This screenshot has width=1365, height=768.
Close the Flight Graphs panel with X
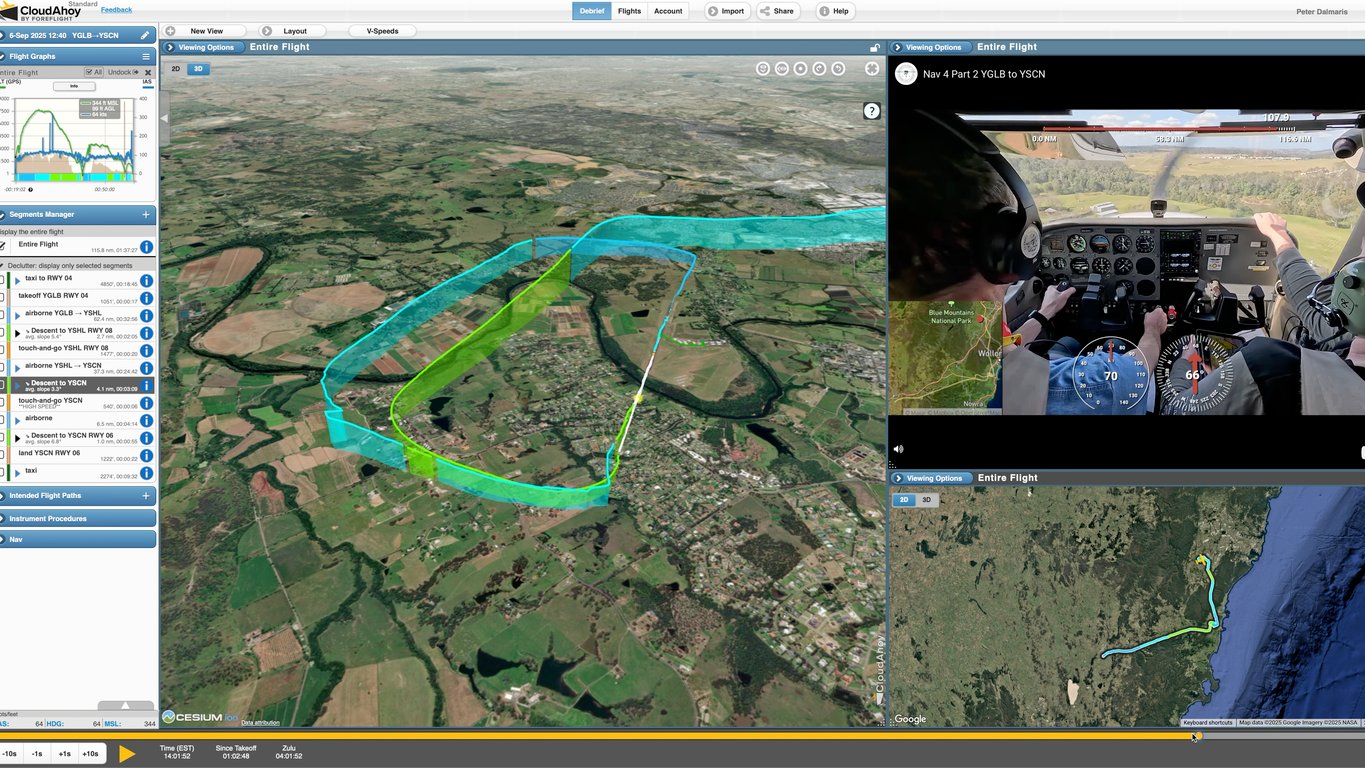click(x=148, y=72)
